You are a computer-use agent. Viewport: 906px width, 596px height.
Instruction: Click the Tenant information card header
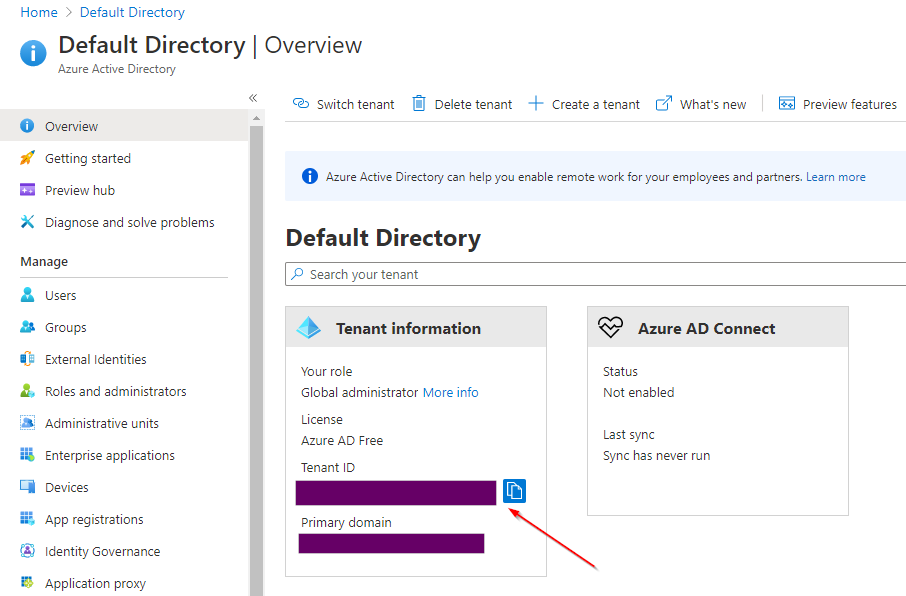pos(416,327)
